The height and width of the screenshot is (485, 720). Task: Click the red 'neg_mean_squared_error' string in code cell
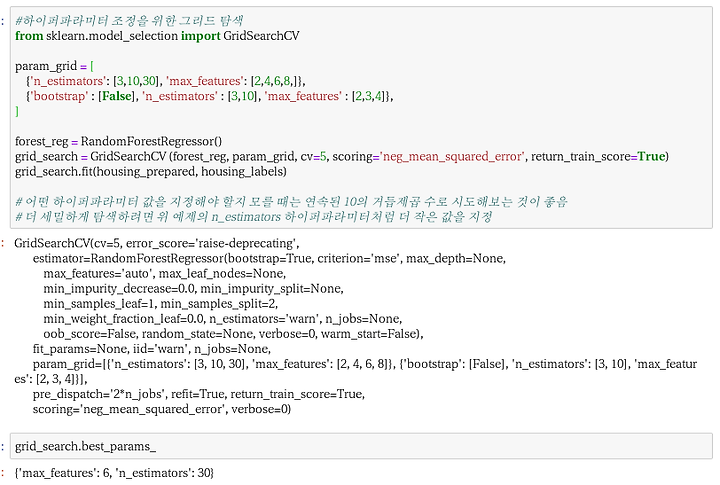pos(452,157)
